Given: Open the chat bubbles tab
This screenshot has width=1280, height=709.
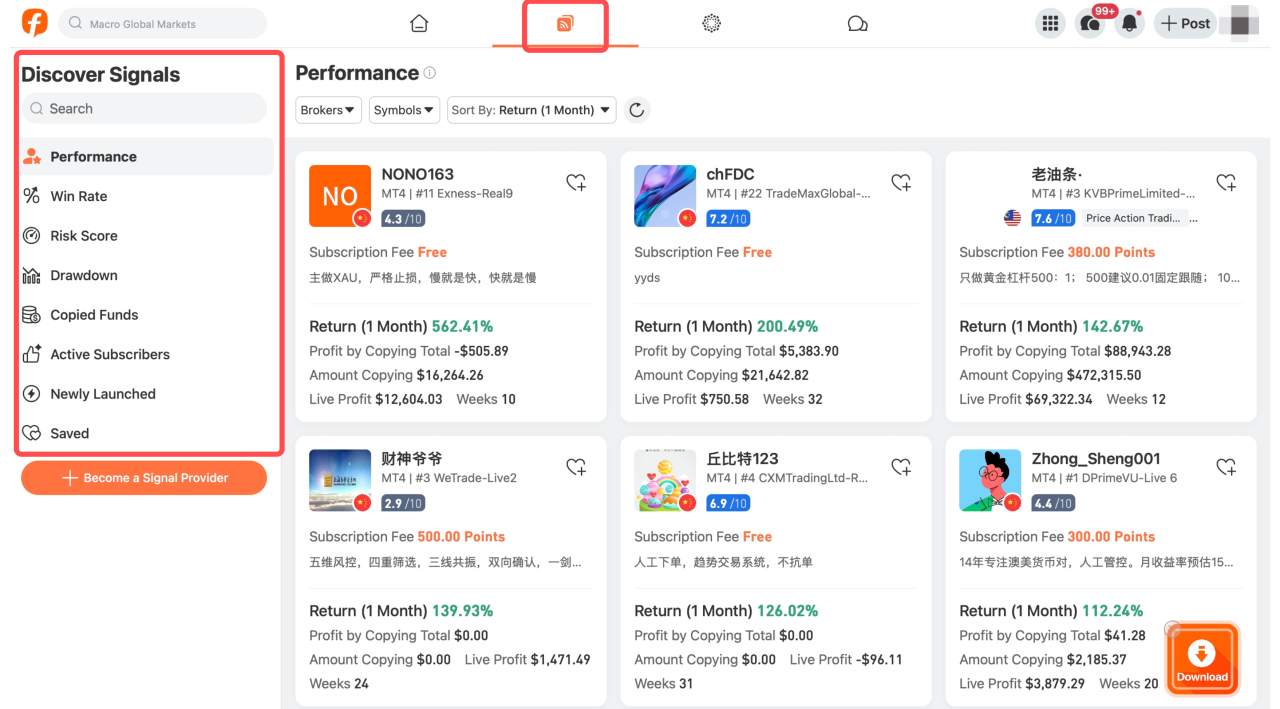Looking at the screenshot, I should (x=857, y=24).
